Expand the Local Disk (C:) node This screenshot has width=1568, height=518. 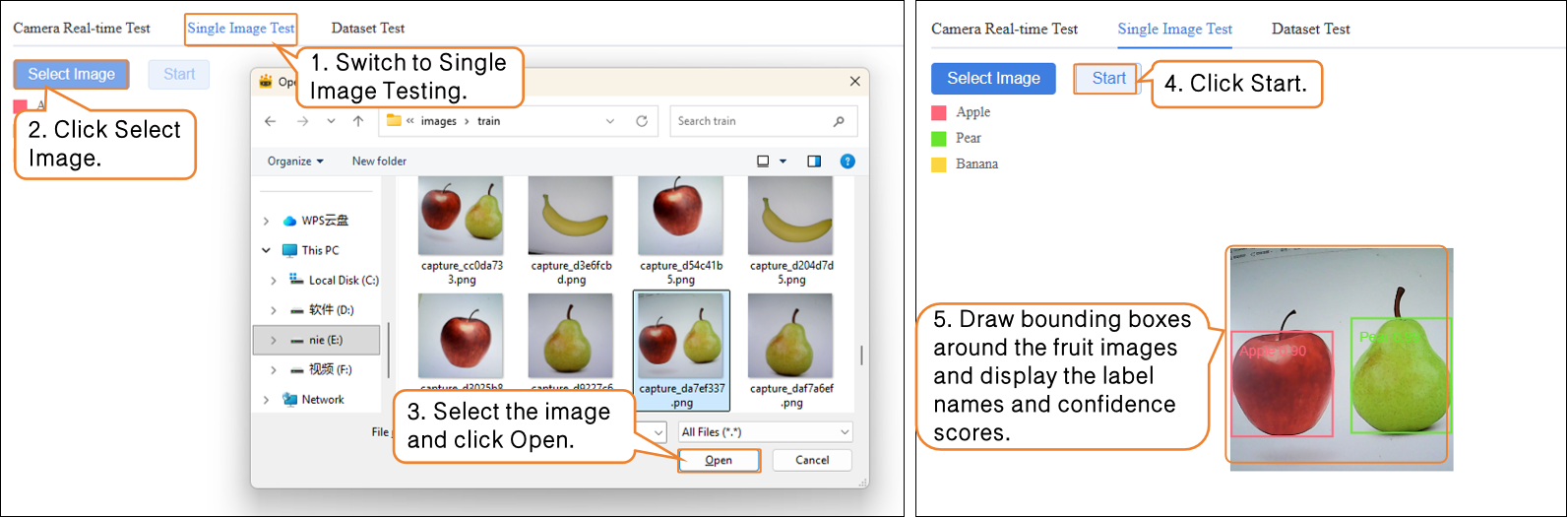pyautogui.click(x=274, y=281)
